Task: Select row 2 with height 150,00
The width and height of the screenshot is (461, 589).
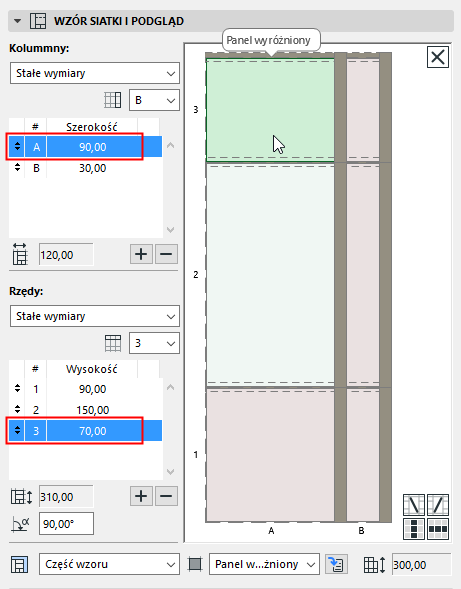Action: point(86,410)
